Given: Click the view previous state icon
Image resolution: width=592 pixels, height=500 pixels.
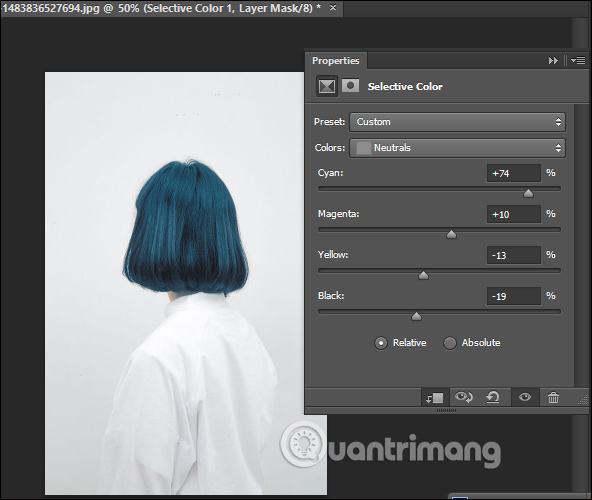Looking at the screenshot, I should (x=463, y=397).
